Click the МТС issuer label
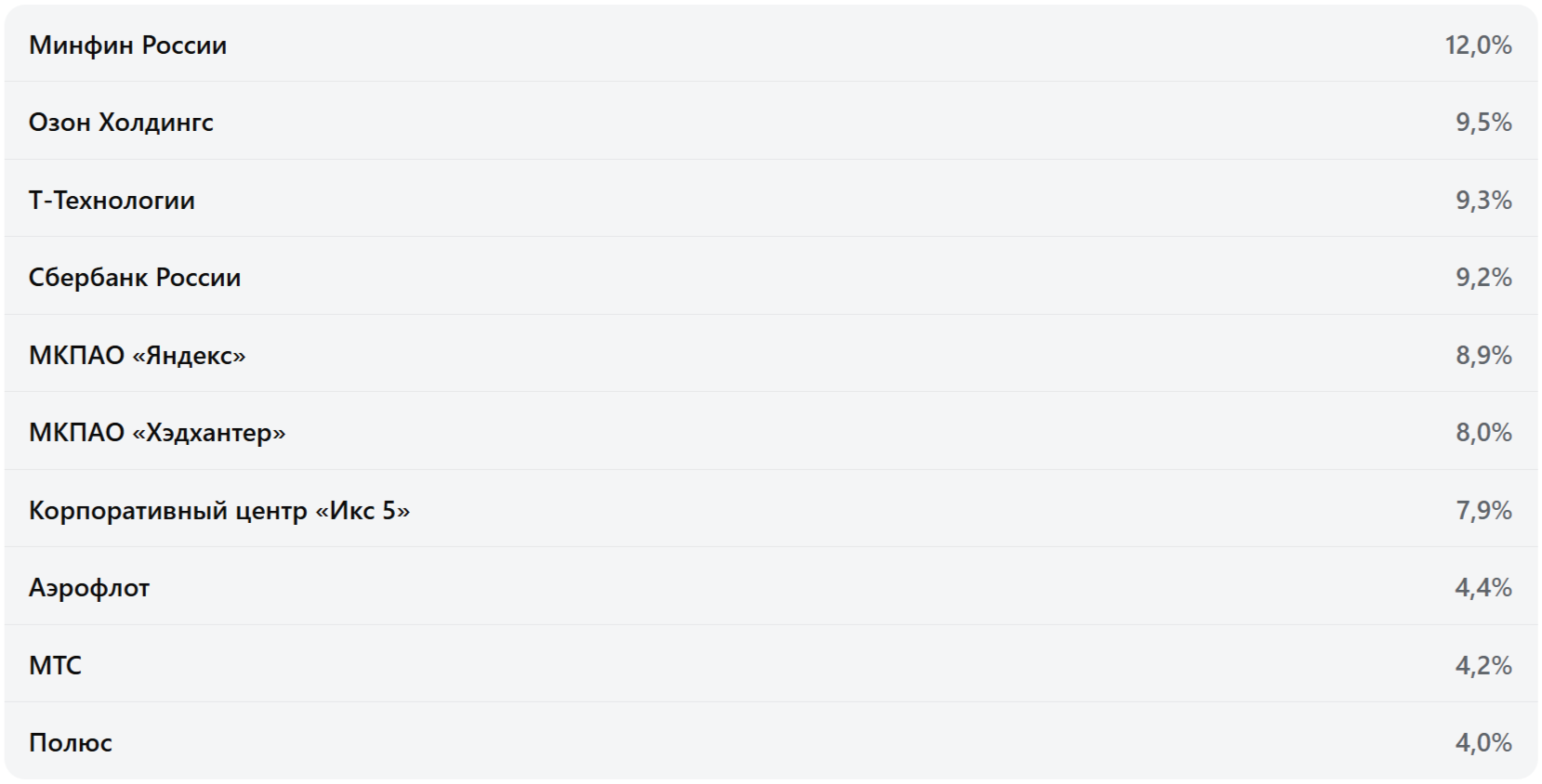1542x784 pixels. (x=55, y=665)
